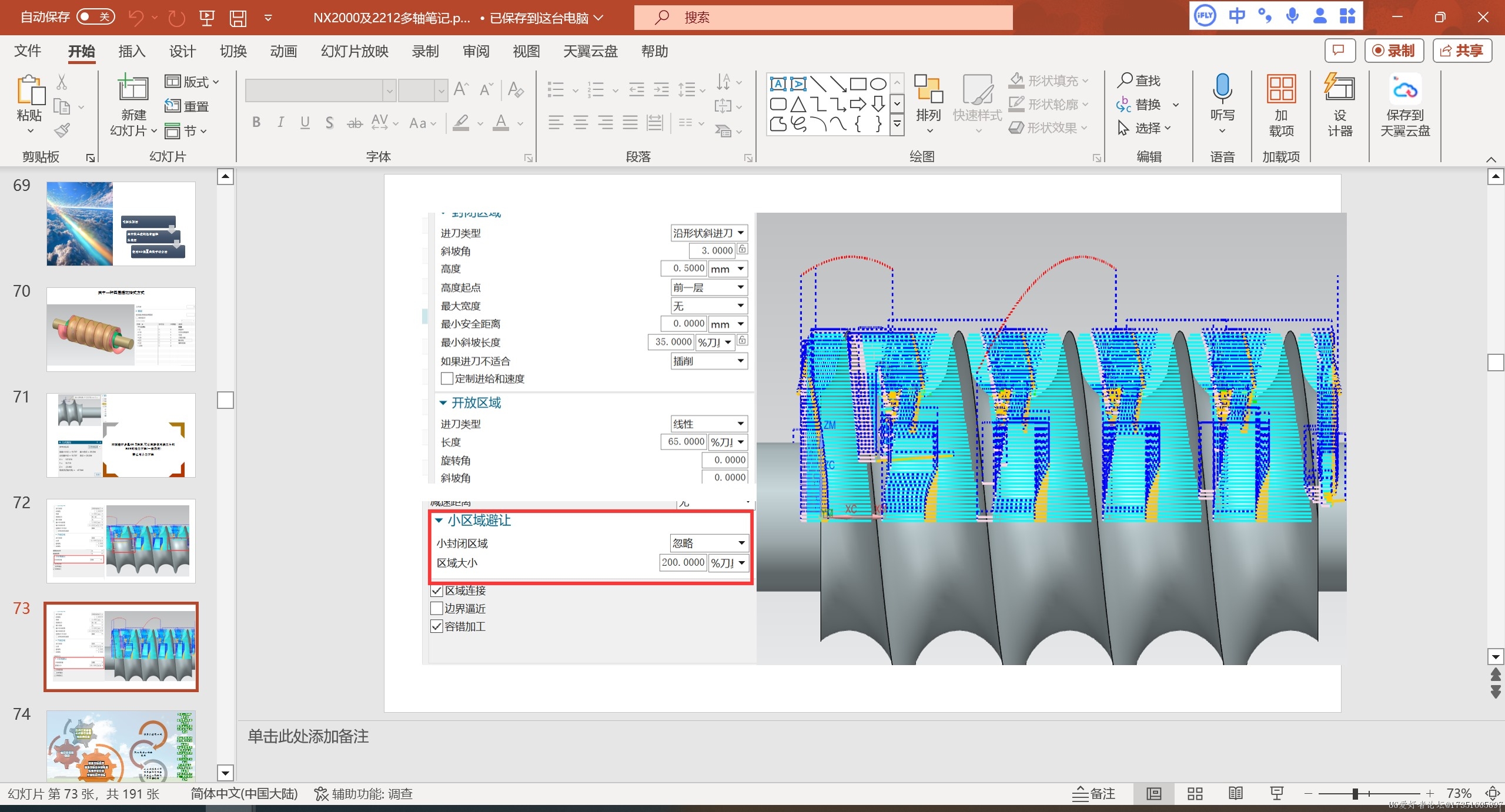Open the Review tab
The height and width of the screenshot is (812, 1505).
pos(476,51)
